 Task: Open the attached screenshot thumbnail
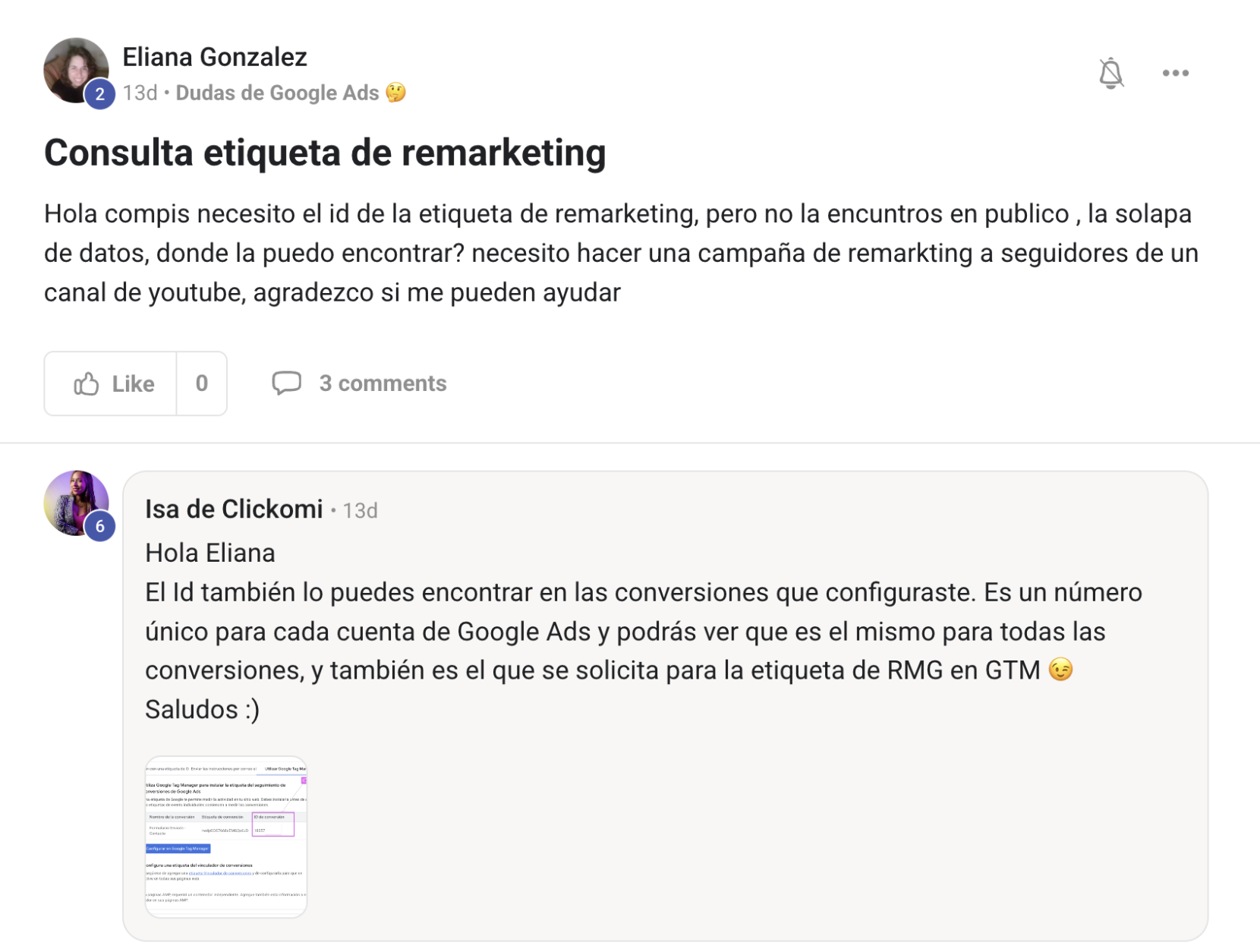point(226,837)
